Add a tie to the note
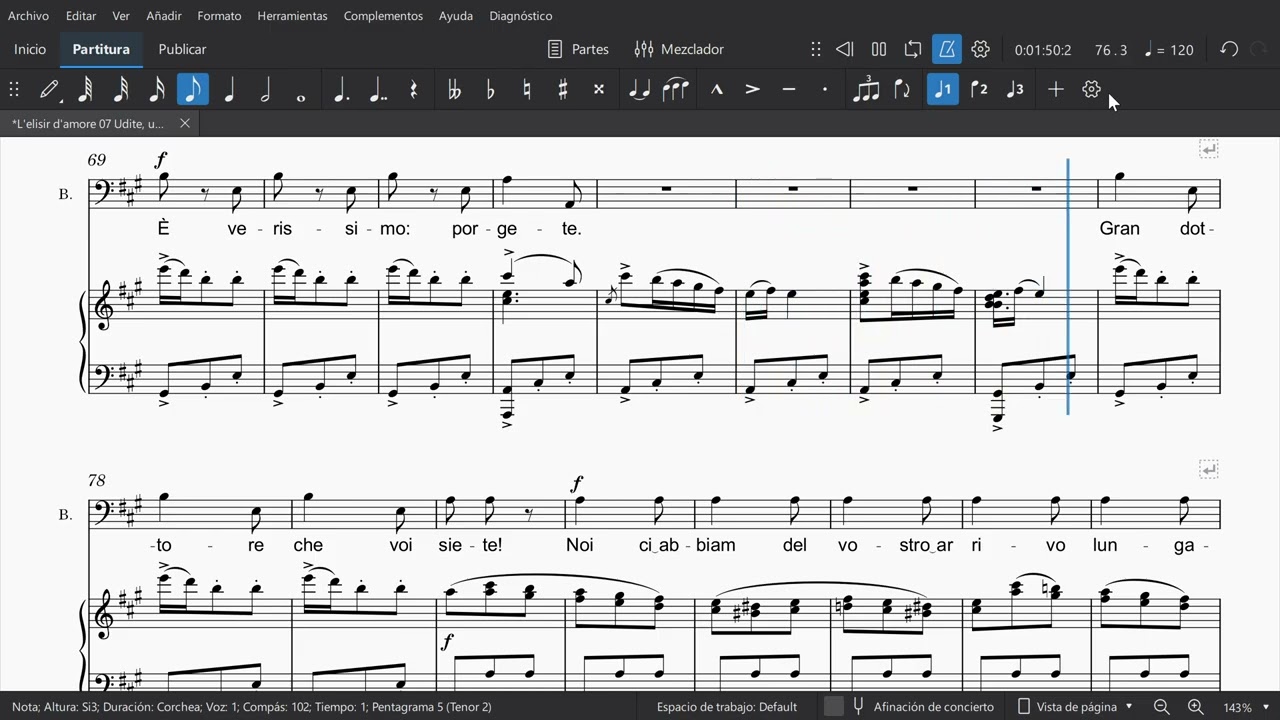 pos(639,89)
